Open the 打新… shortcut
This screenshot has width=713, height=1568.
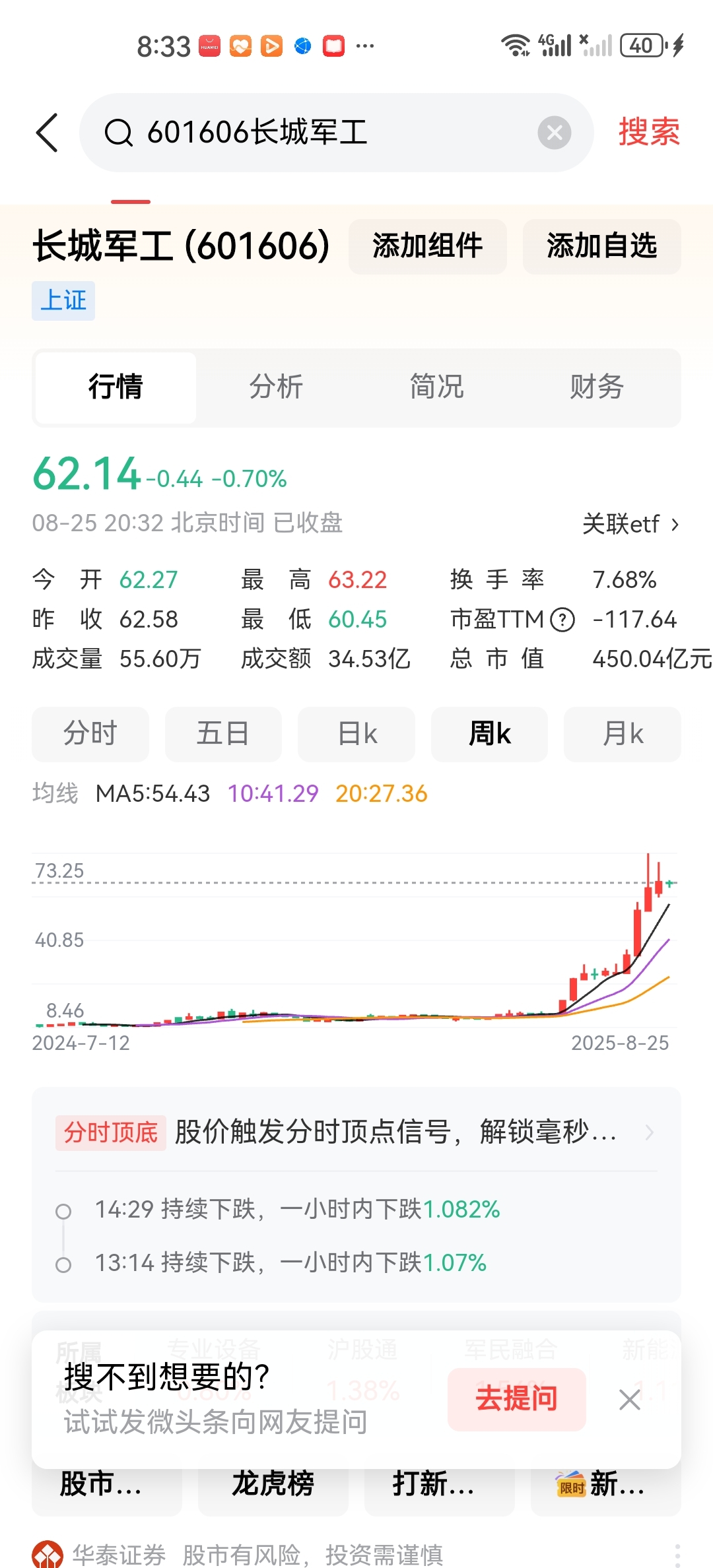[x=440, y=1484]
